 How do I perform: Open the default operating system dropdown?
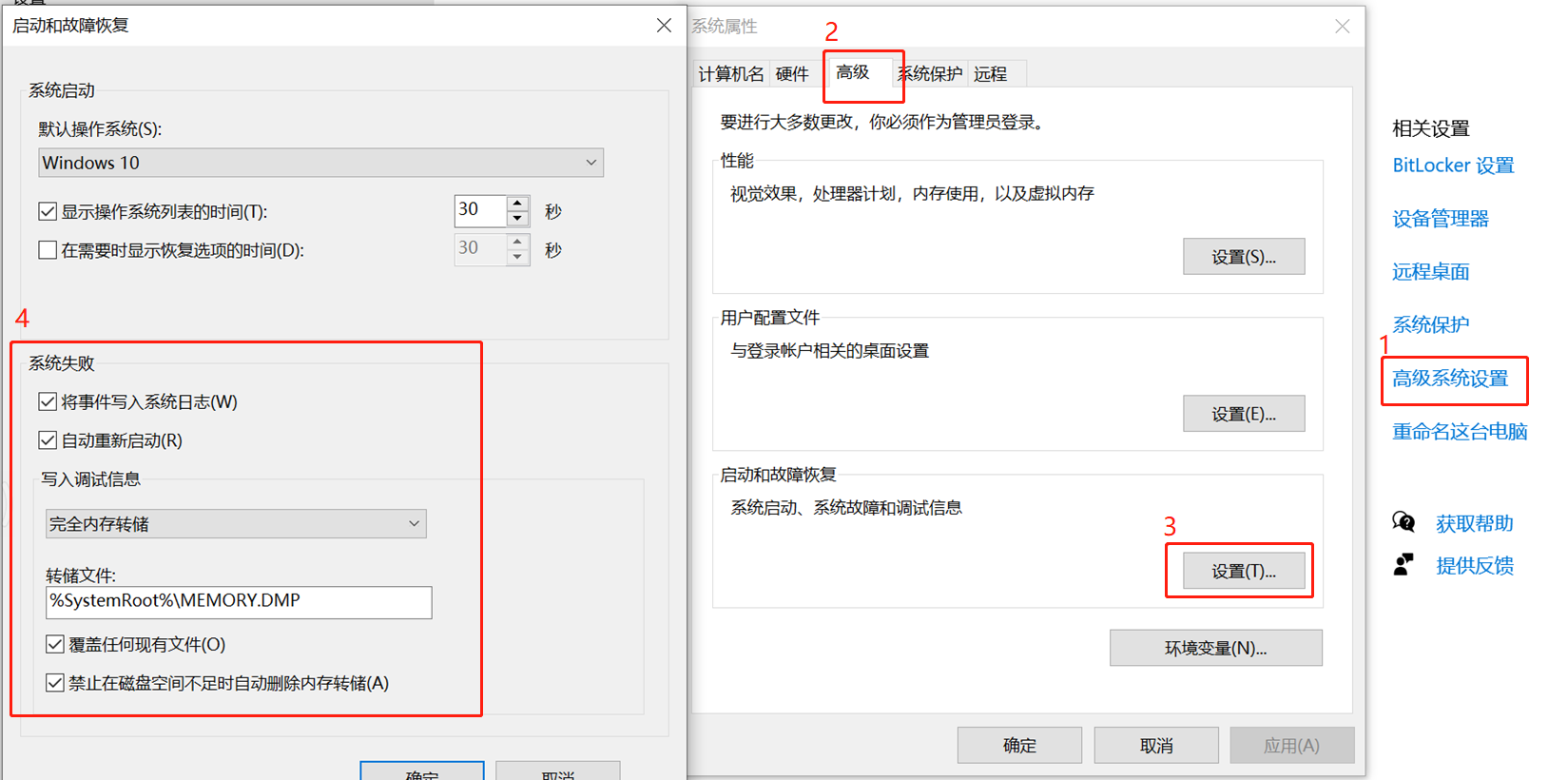[x=320, y=163]
